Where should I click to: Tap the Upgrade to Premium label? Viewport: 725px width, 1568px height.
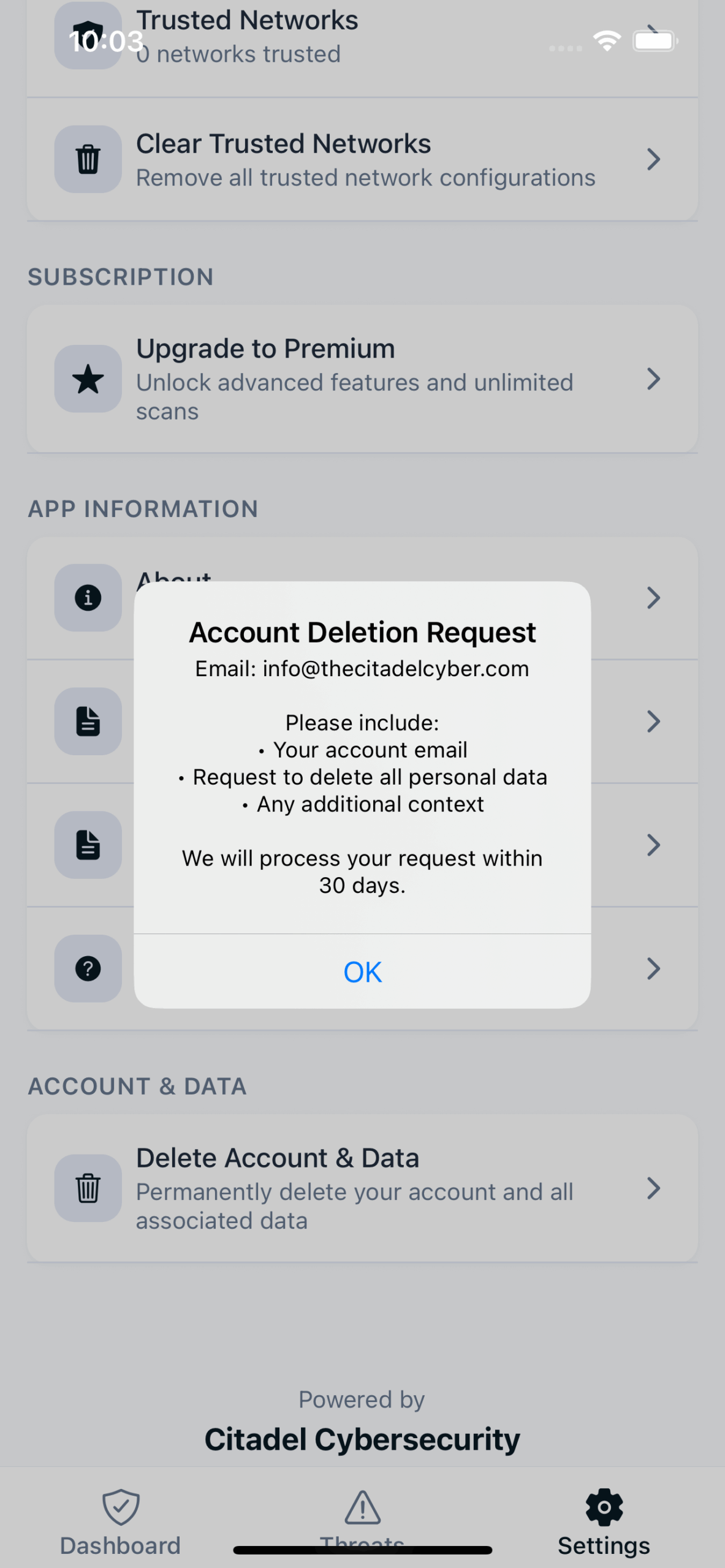(265, 349)
